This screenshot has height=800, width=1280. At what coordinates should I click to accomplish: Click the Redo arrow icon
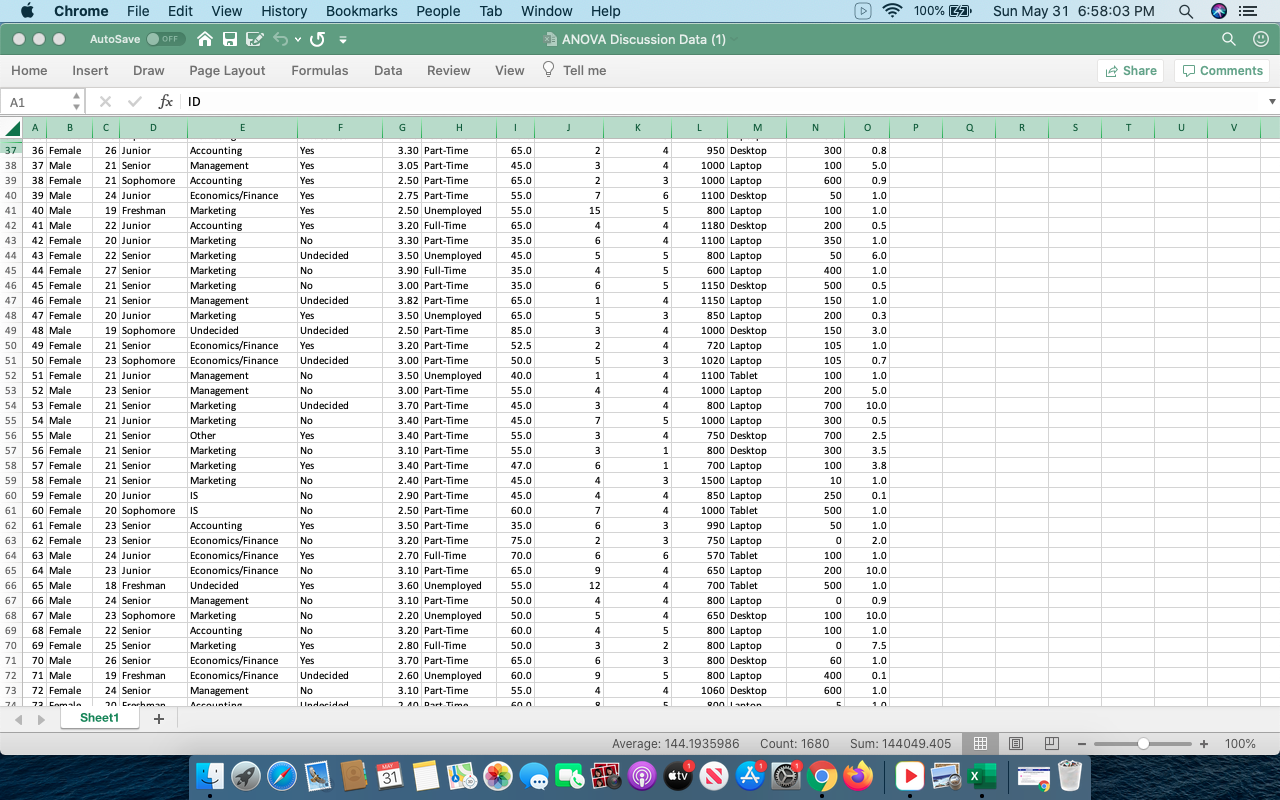[x=317, y=39]
